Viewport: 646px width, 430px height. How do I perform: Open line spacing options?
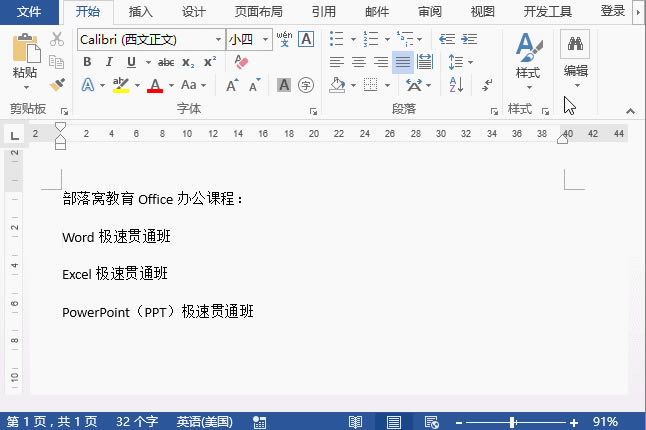tap(460, 62)
